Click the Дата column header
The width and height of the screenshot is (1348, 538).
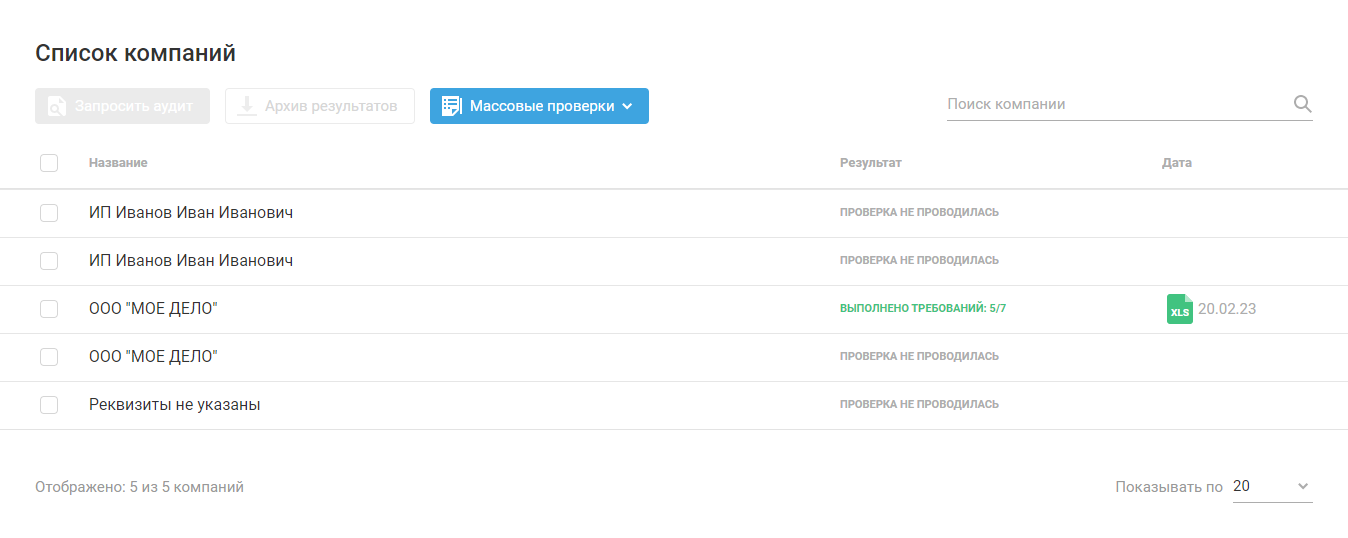[1176, 163]
